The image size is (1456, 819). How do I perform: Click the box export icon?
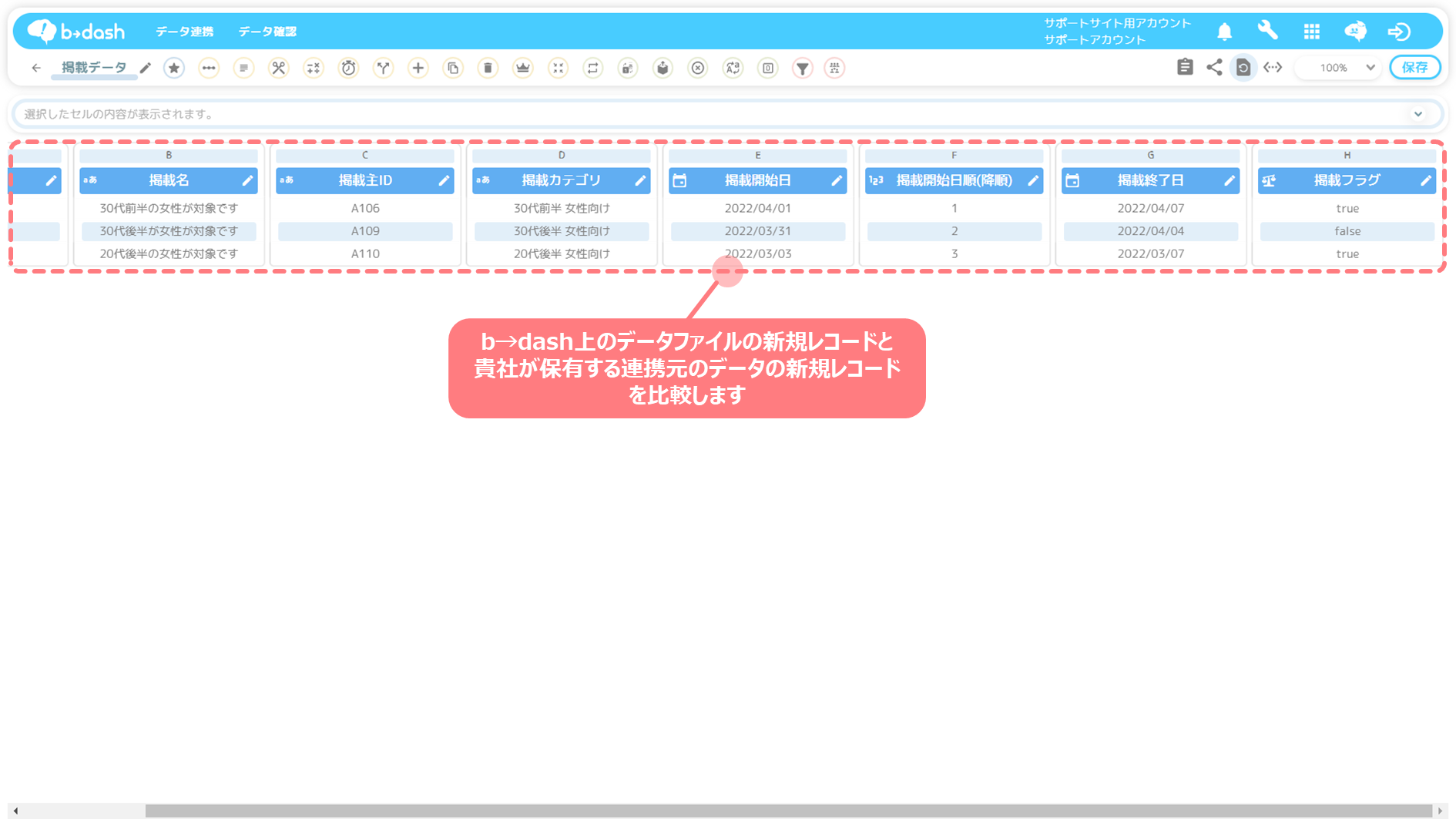tap(663, 68)
